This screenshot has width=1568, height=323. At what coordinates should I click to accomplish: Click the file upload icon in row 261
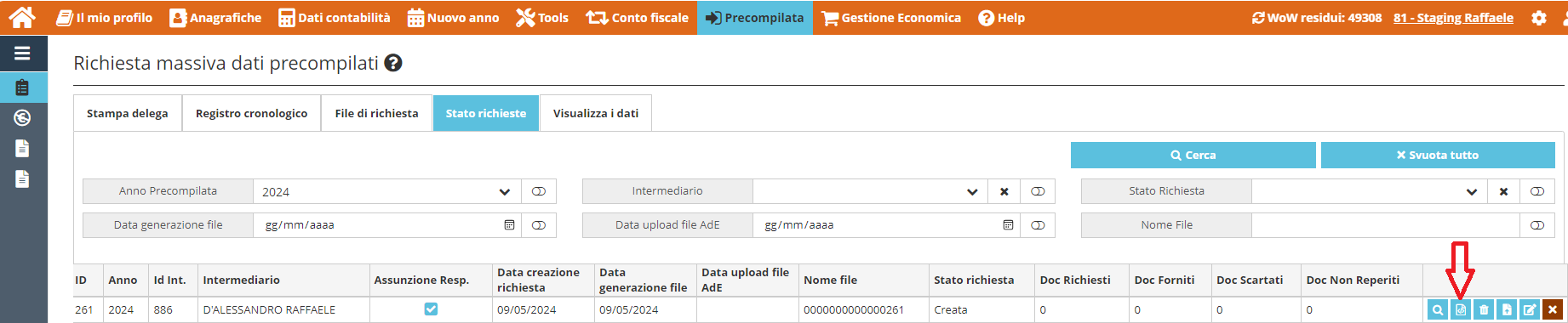(x=1507, y=310)
